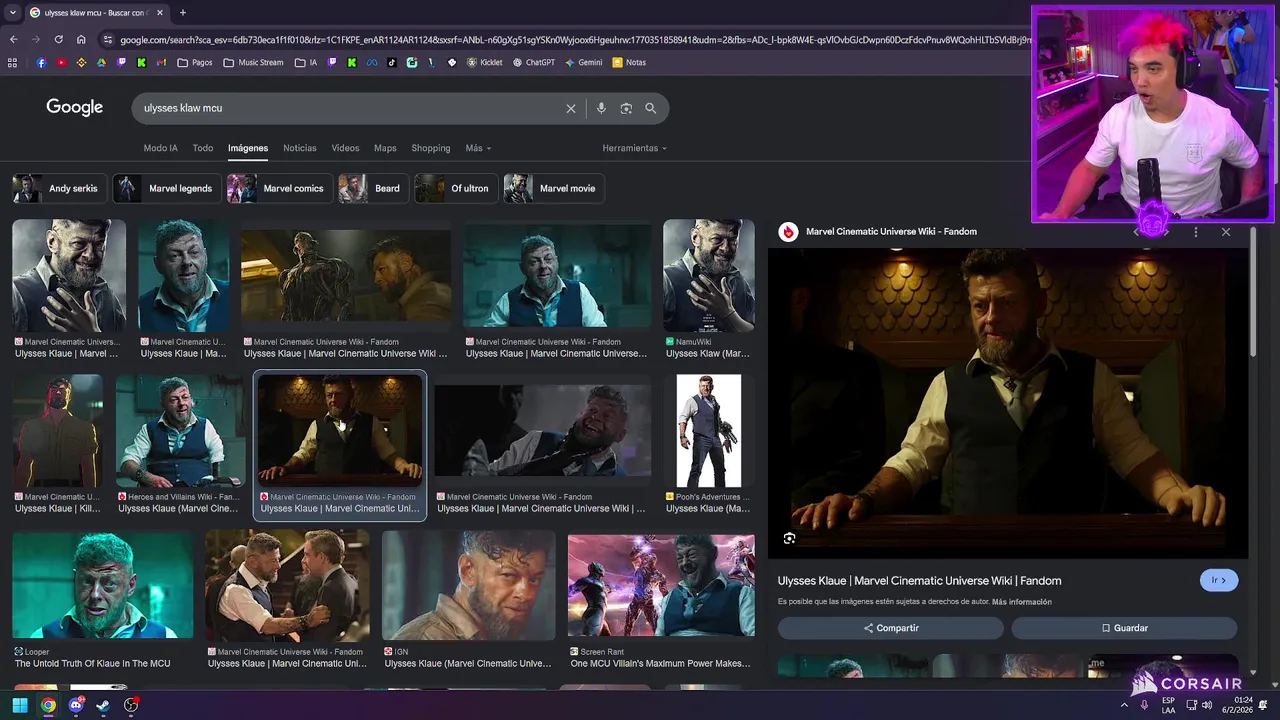Open Más información copyright link
Screen dimensions: 1280x720
tap(1022, 602)
